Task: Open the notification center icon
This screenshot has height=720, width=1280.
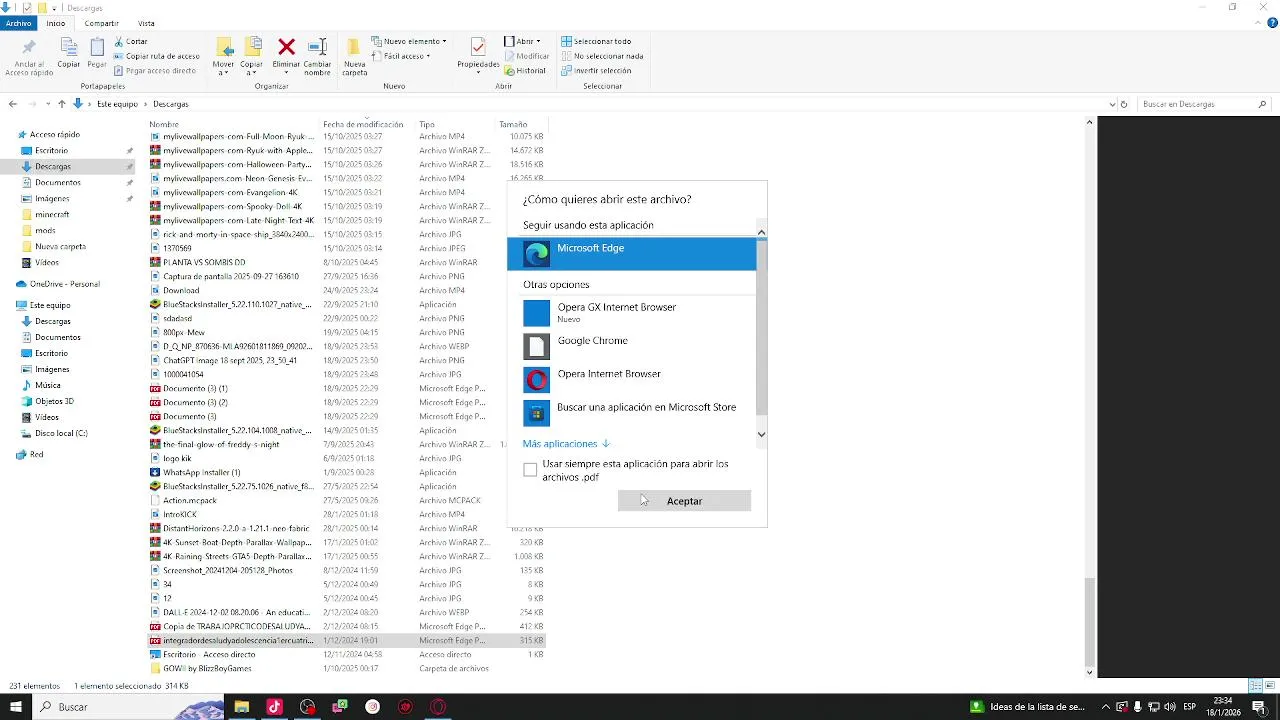Action: pyautogui.click(x=1260, y=707)
